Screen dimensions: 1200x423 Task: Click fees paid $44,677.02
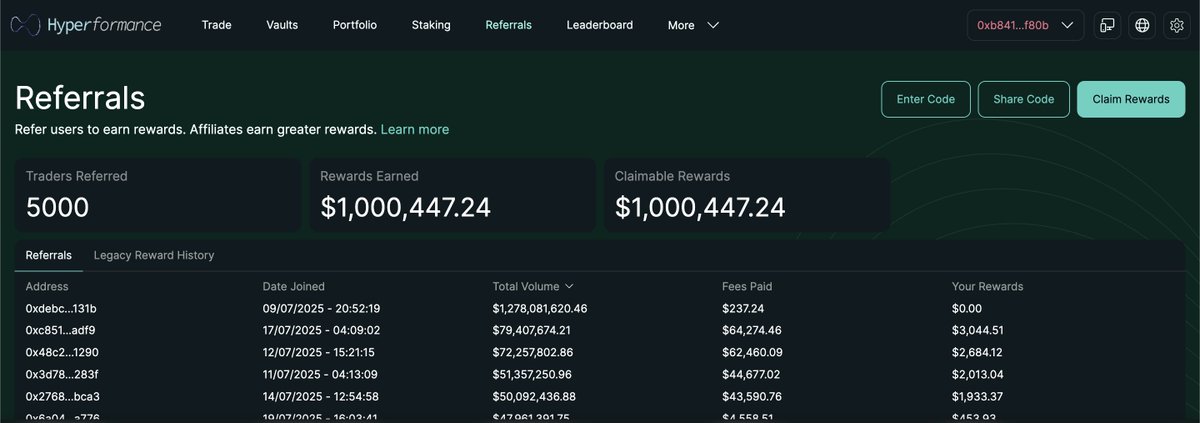click(751, 374)
